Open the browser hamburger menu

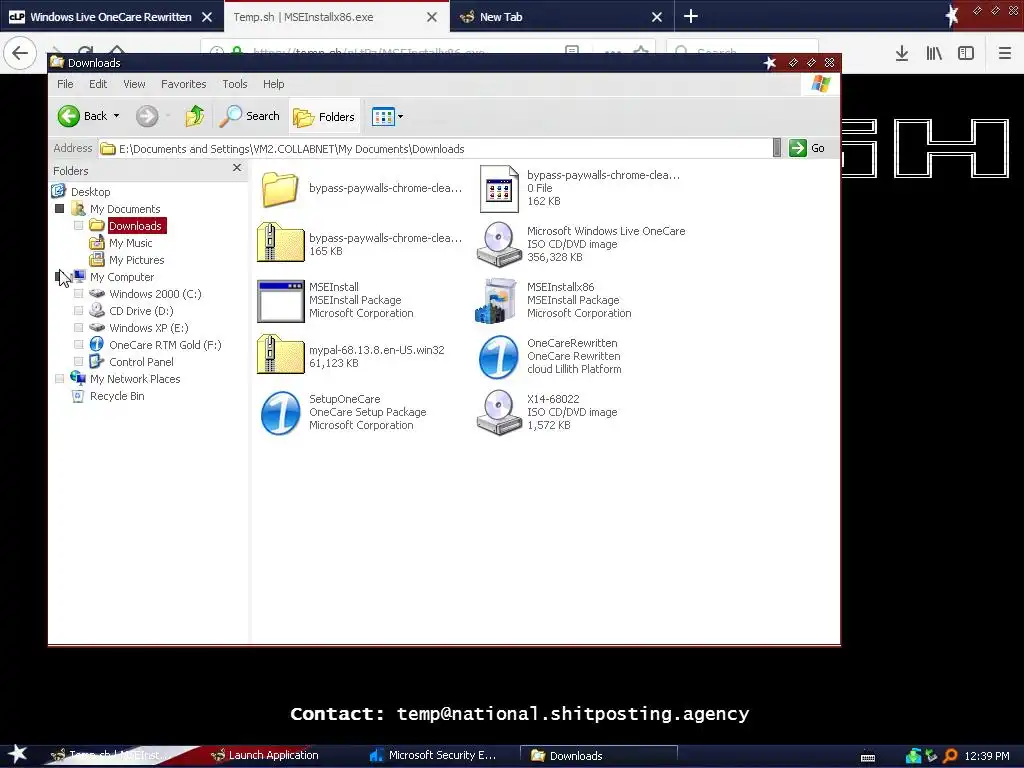(x=1004, y=53)
